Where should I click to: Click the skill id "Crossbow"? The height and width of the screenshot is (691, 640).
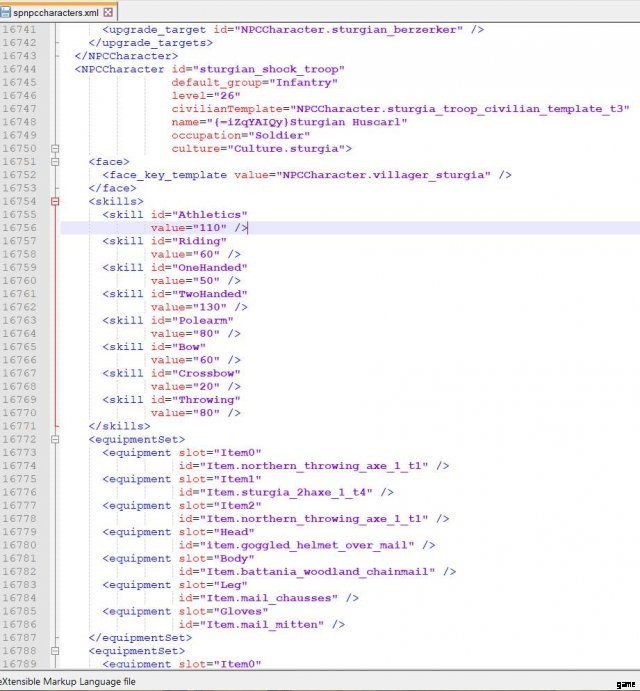pyautogui.click(x=206, y=373)
